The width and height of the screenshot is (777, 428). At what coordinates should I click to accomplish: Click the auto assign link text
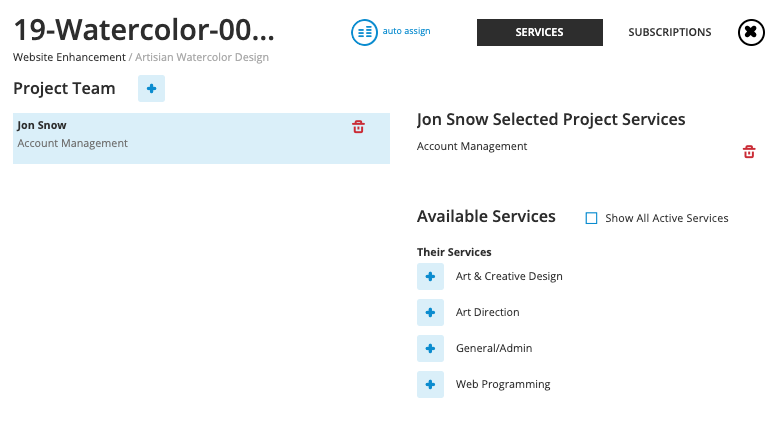tap(406, 31)
